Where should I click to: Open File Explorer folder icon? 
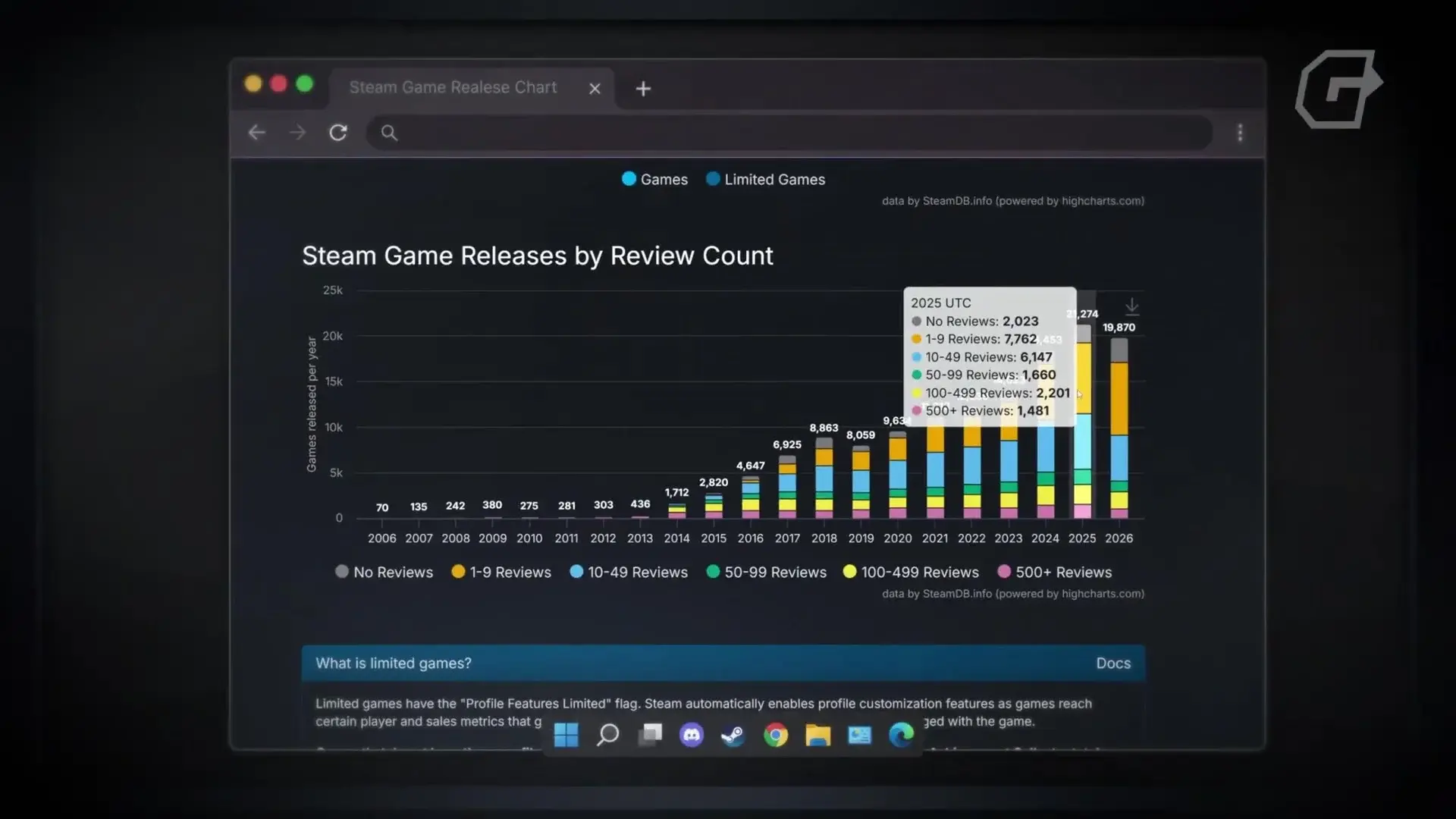(817, 734)
